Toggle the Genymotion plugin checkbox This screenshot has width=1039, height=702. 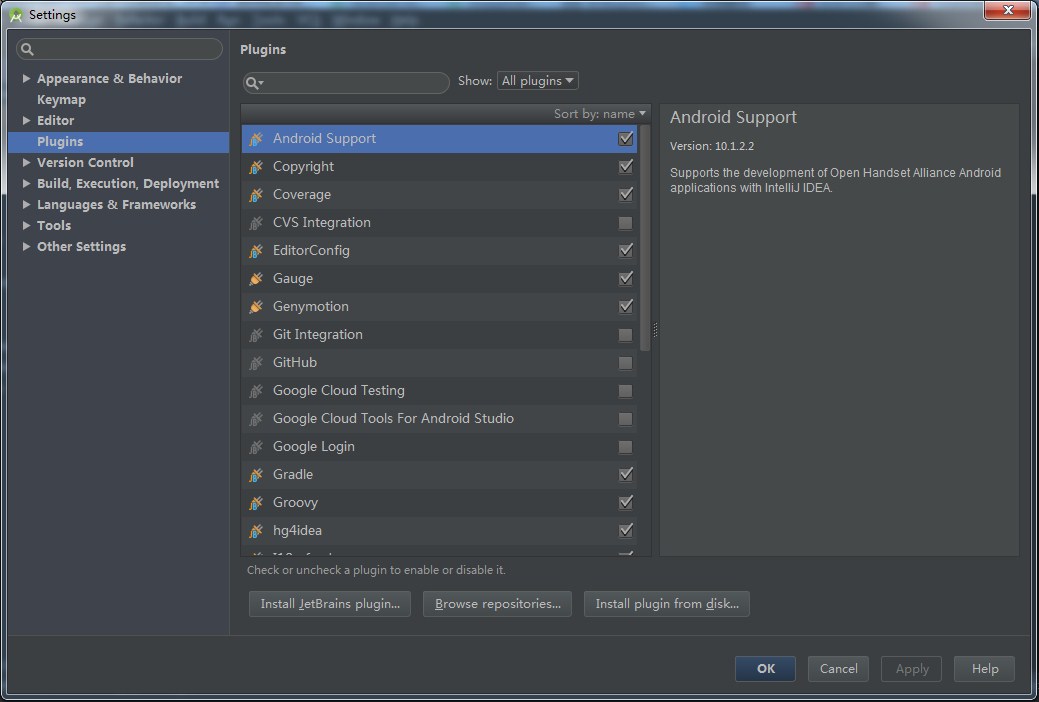click(626, 307)
